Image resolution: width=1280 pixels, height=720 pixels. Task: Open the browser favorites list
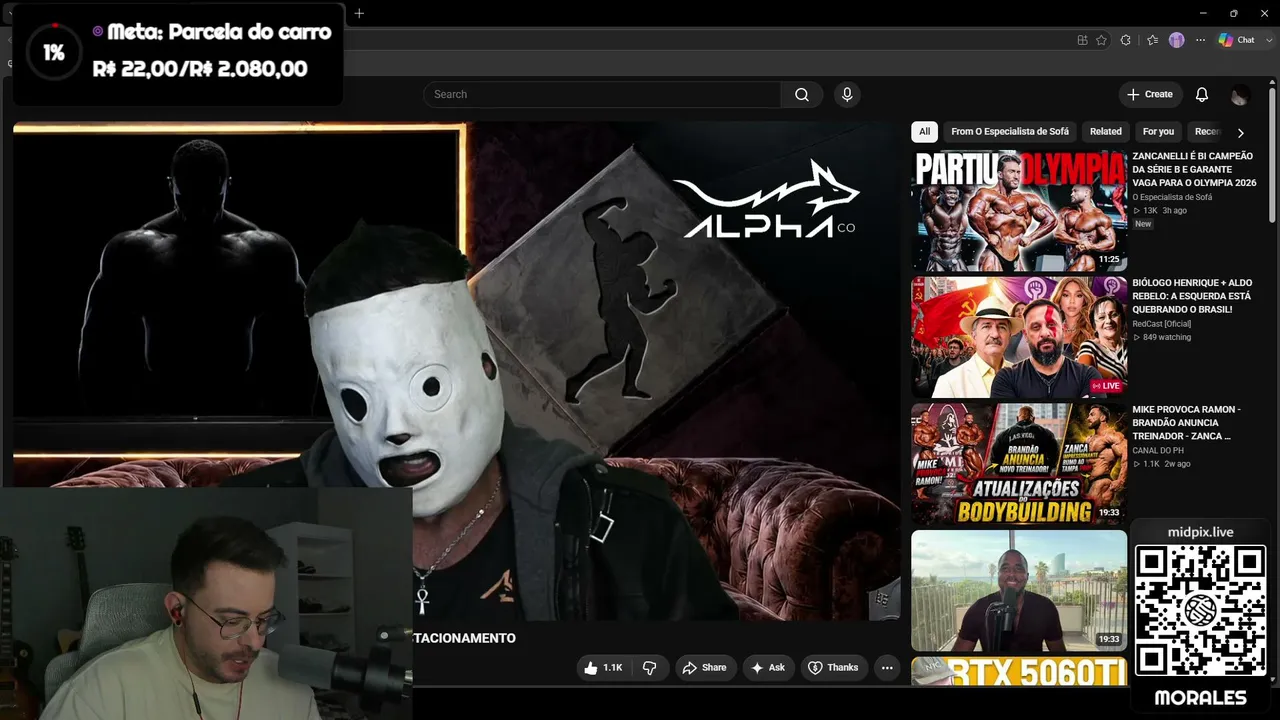[x=1152, y=40]
